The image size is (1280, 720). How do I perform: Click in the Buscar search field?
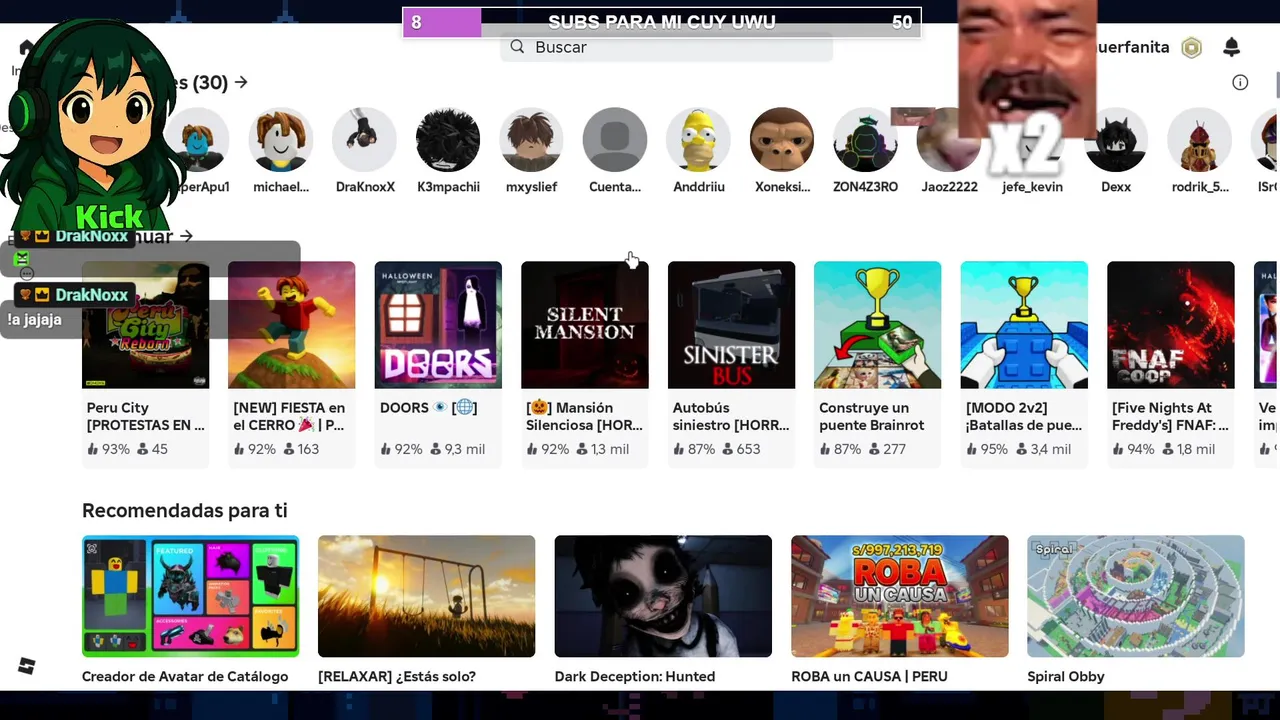pyautogui.click(x=666, y=47)
